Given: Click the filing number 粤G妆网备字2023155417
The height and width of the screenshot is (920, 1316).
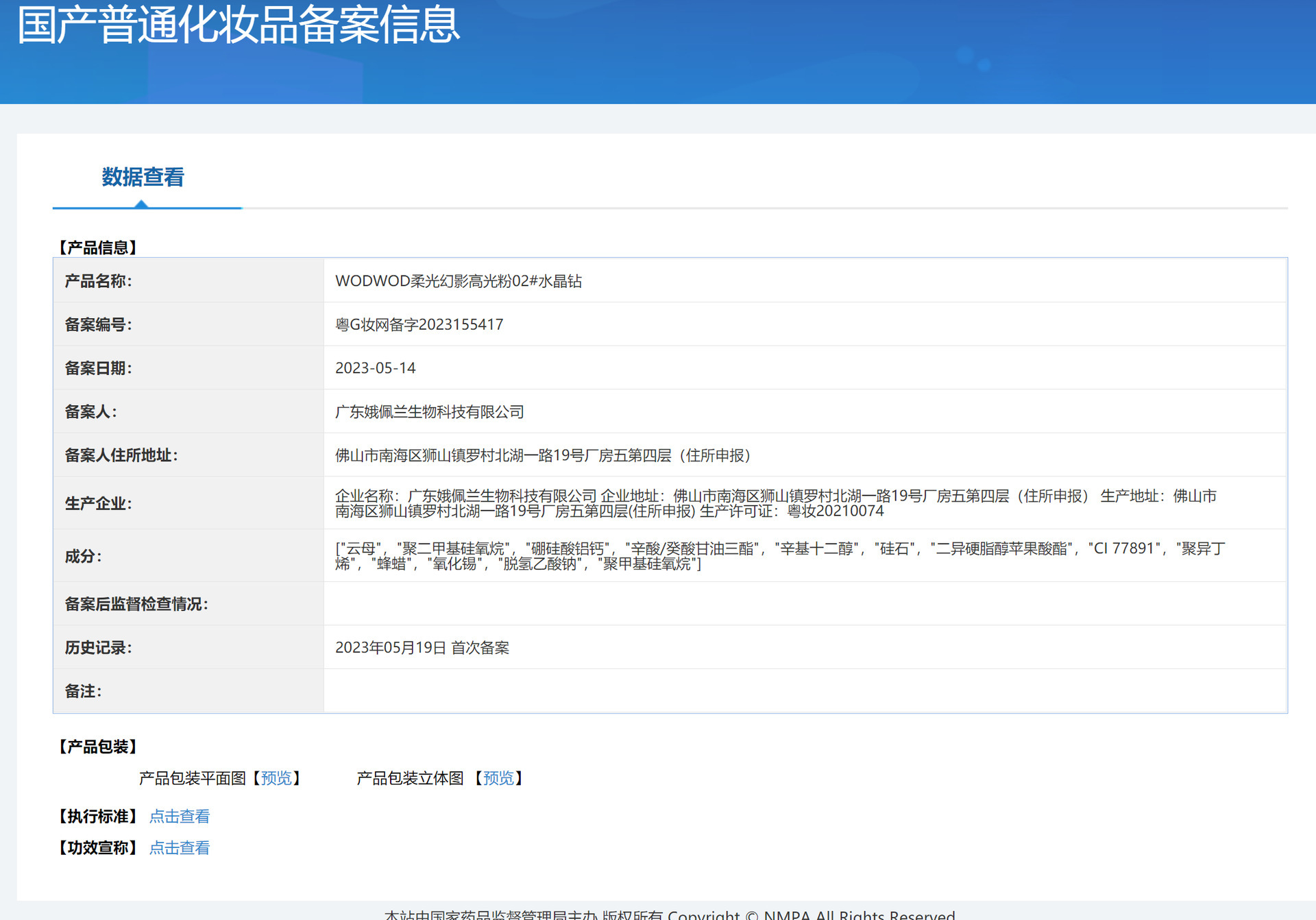Looking at the screenshot, I should 419,324.
